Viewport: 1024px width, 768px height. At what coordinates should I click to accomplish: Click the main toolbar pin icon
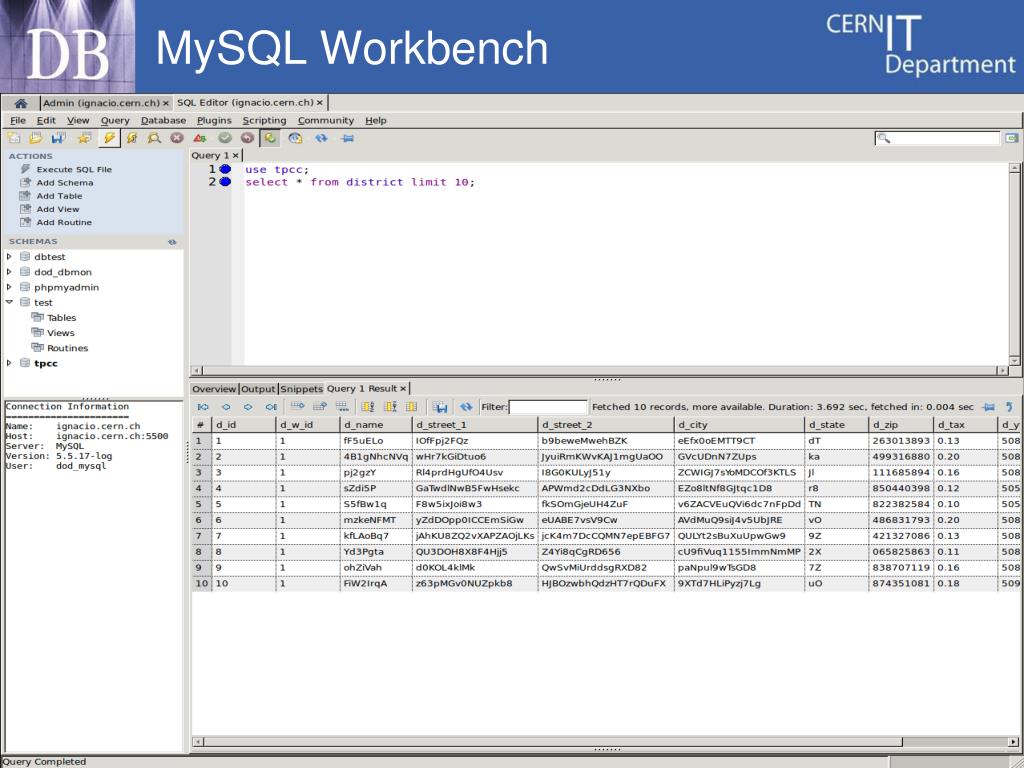[x=347, y=138]
